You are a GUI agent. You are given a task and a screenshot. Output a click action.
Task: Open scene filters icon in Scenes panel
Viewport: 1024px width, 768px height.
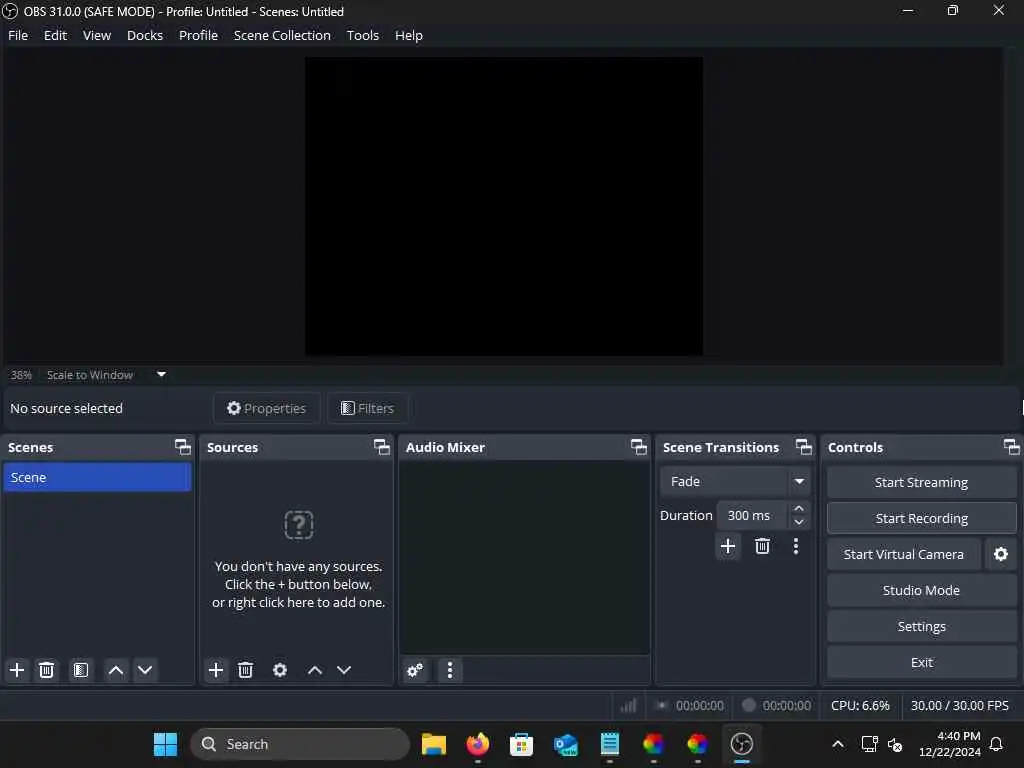click(x=81, y=670)
